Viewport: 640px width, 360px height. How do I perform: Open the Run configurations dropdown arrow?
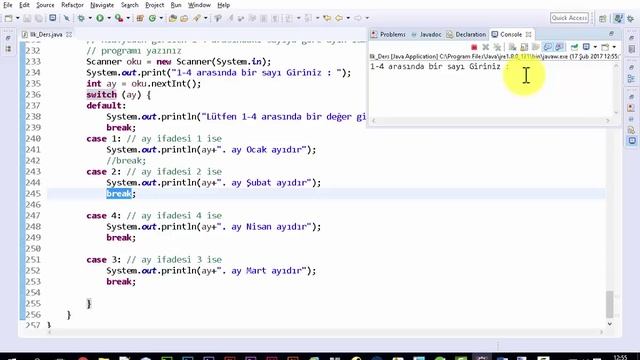click(109, 18)
